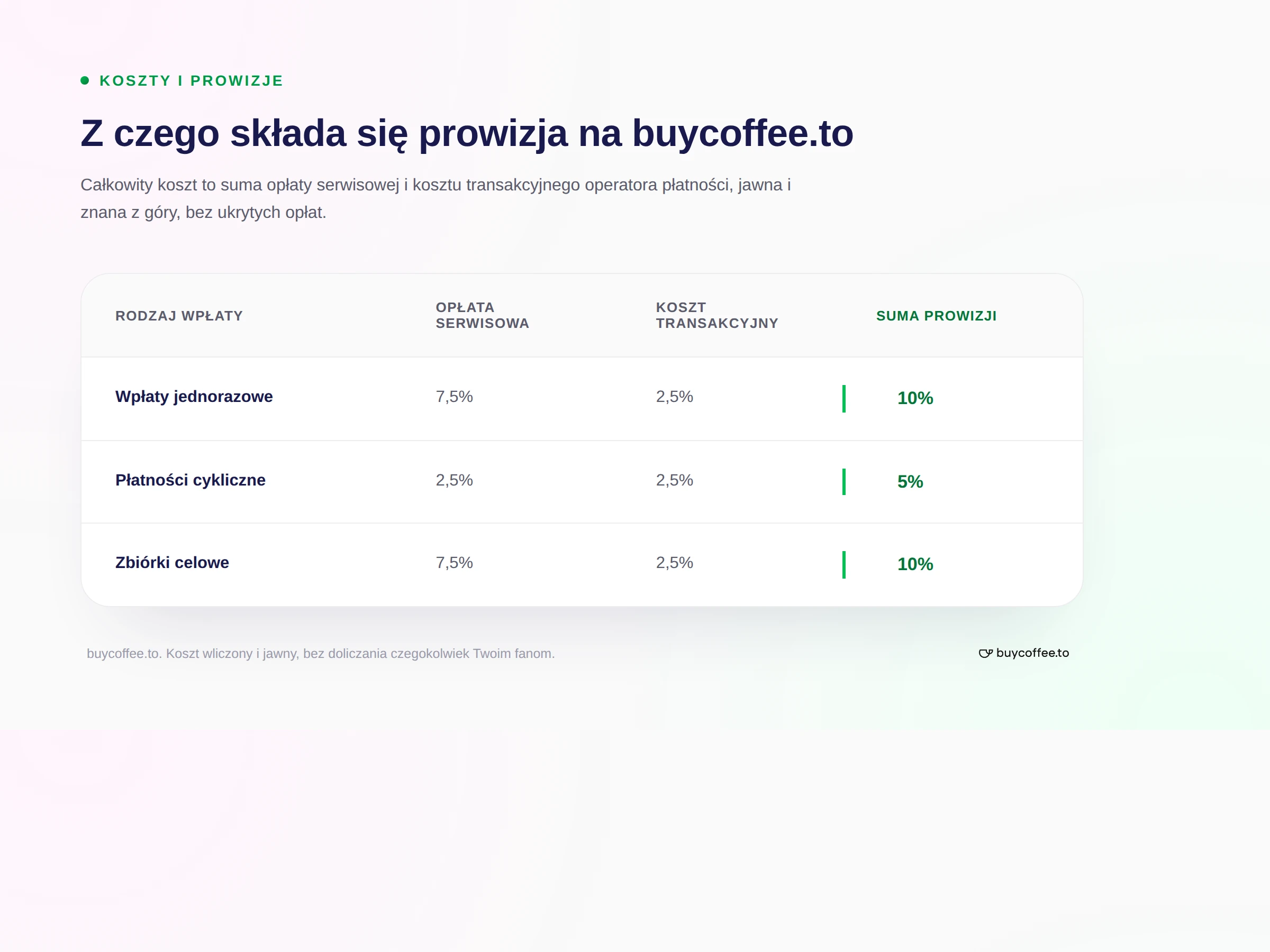
Task: Click the green bar beside Zbiórki celowe total
Action: [x=843, y=565]
